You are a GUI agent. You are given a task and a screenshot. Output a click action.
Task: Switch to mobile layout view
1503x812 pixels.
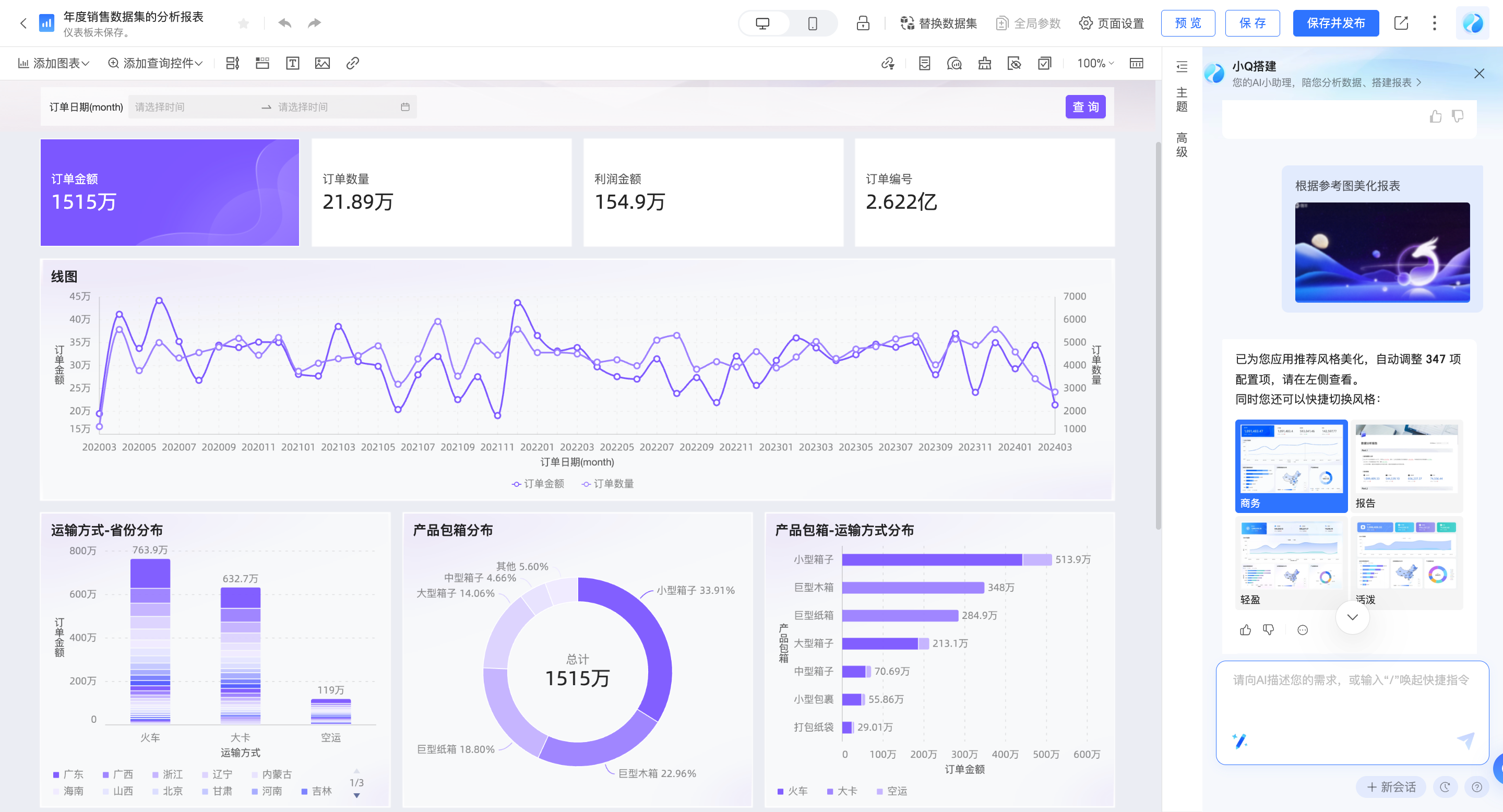click(x=812, y=23)
